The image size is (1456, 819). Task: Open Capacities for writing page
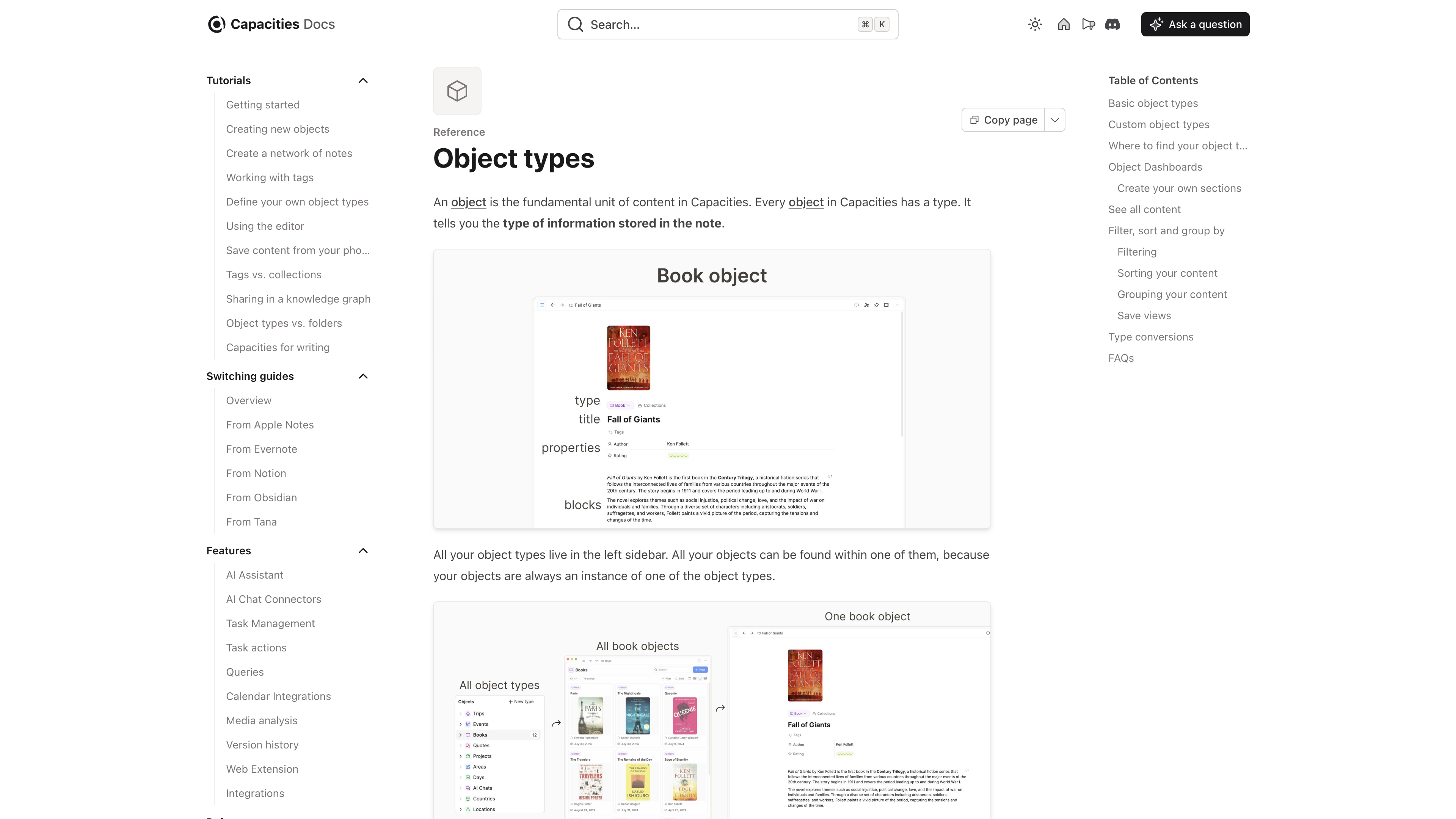278,348
